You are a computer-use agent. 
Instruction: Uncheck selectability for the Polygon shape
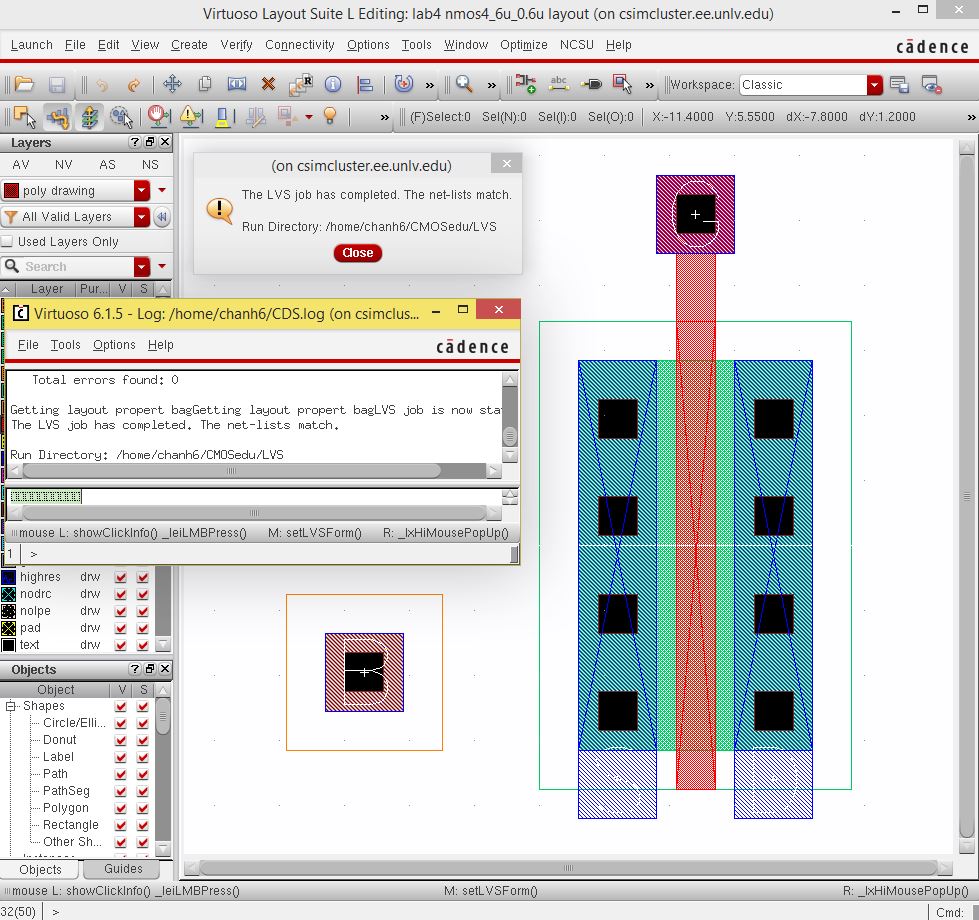coord(142,808)
